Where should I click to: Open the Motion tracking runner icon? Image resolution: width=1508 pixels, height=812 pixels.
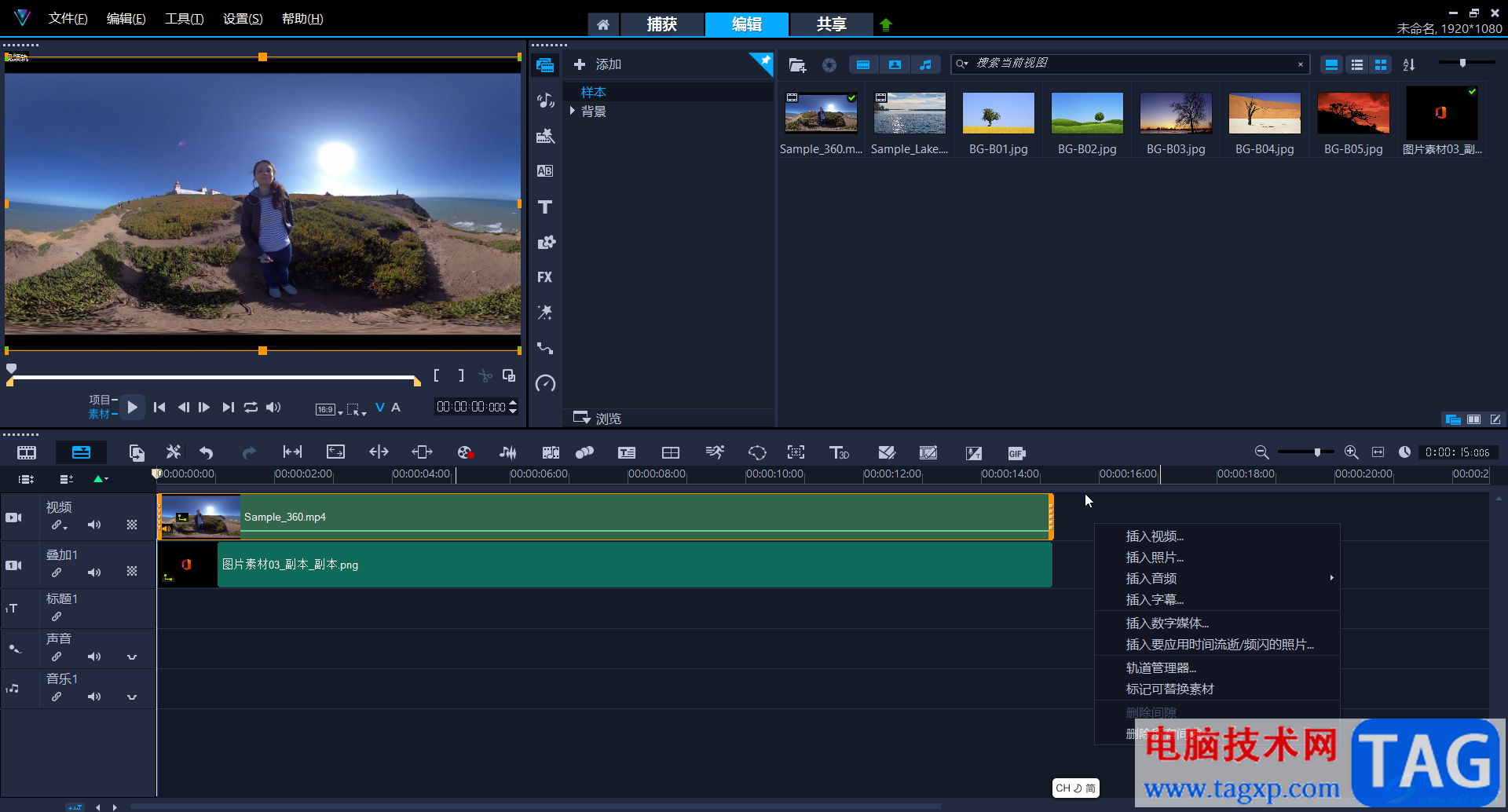[x=715, y=452]
